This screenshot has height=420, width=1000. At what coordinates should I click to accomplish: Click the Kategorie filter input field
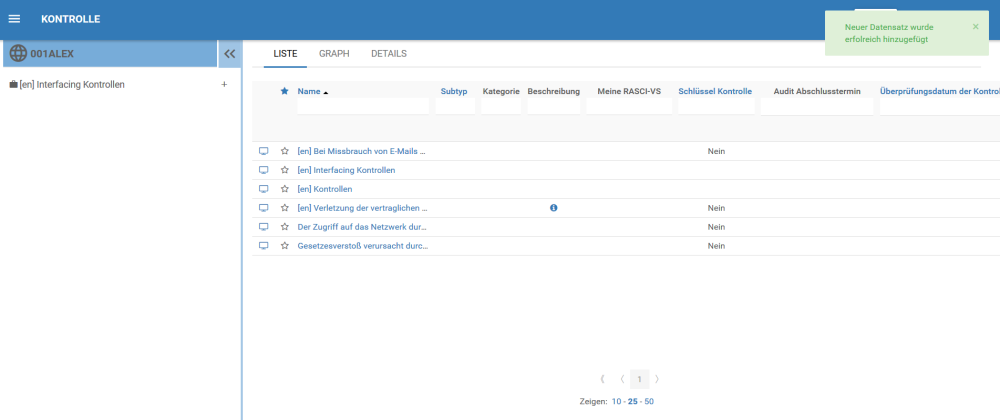coord(501,106)
